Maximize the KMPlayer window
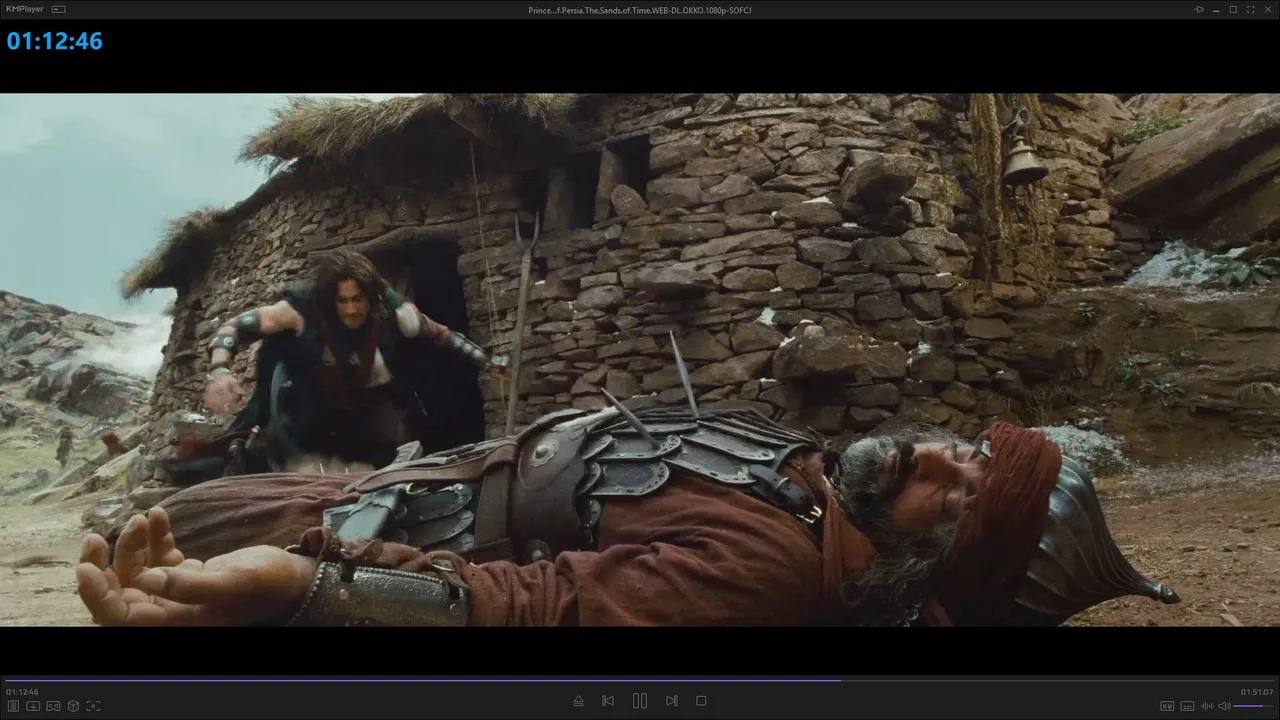 pyautogui.click(x=1233, y=9)
